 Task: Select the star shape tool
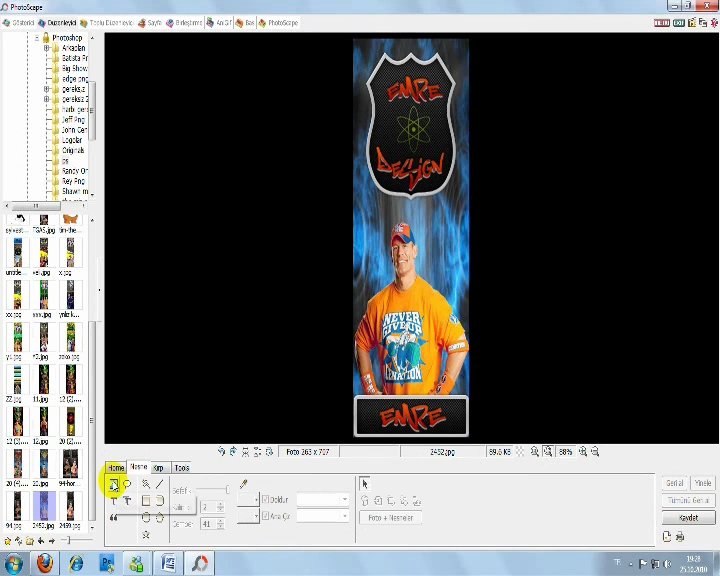(146, 534)
